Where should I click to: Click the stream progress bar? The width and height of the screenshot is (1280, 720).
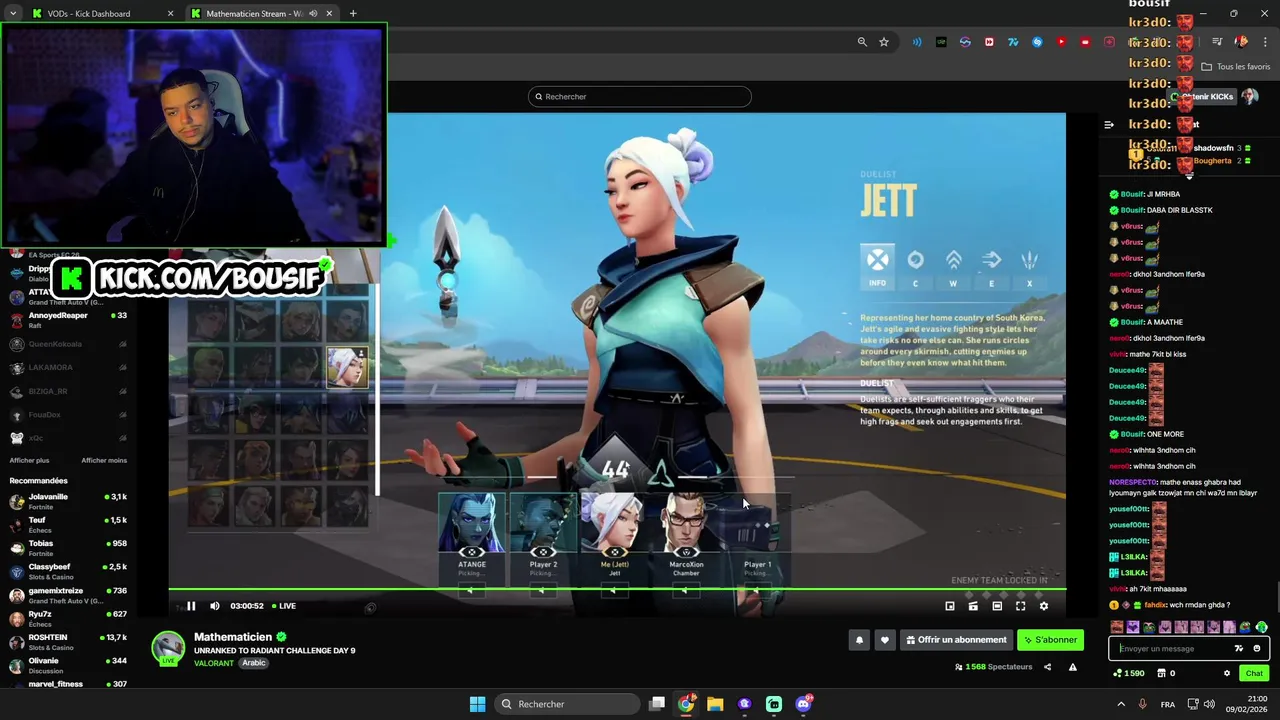(x=616, y=589)
